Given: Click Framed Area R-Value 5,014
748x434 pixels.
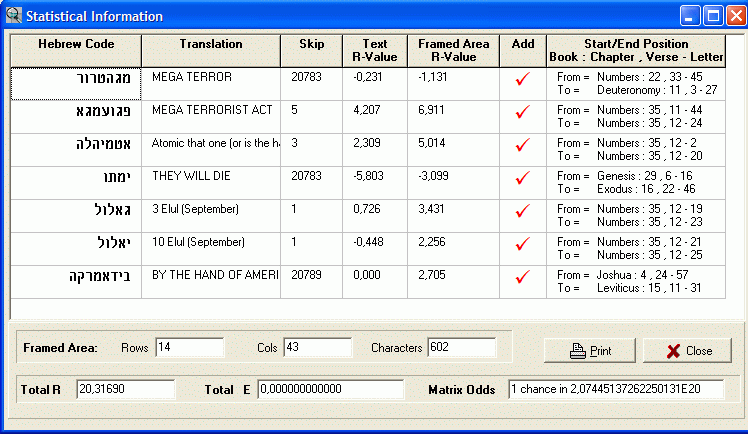Looking at the screenshot, I should 431,143.
